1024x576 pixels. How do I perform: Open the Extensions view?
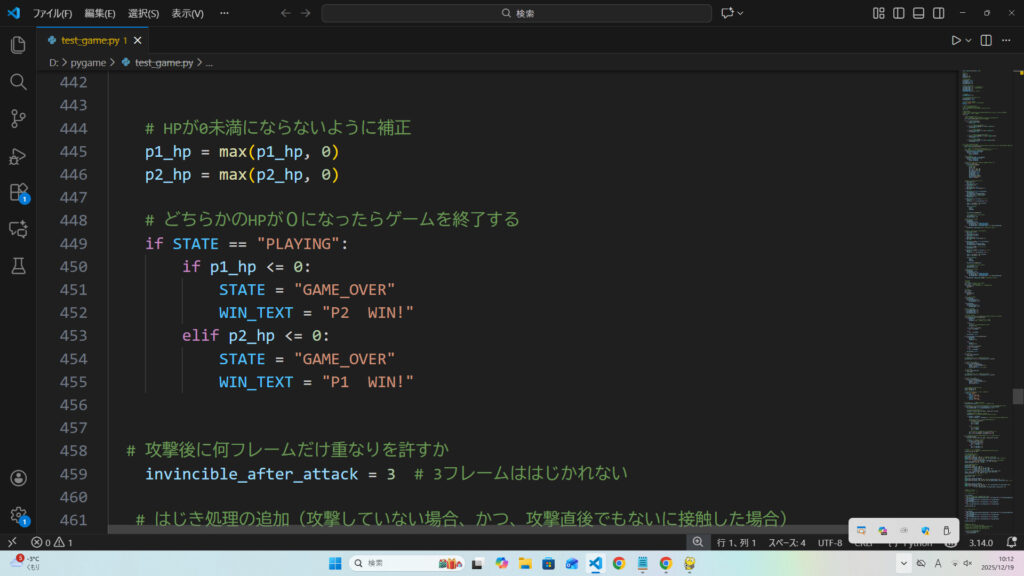point(17,192)
